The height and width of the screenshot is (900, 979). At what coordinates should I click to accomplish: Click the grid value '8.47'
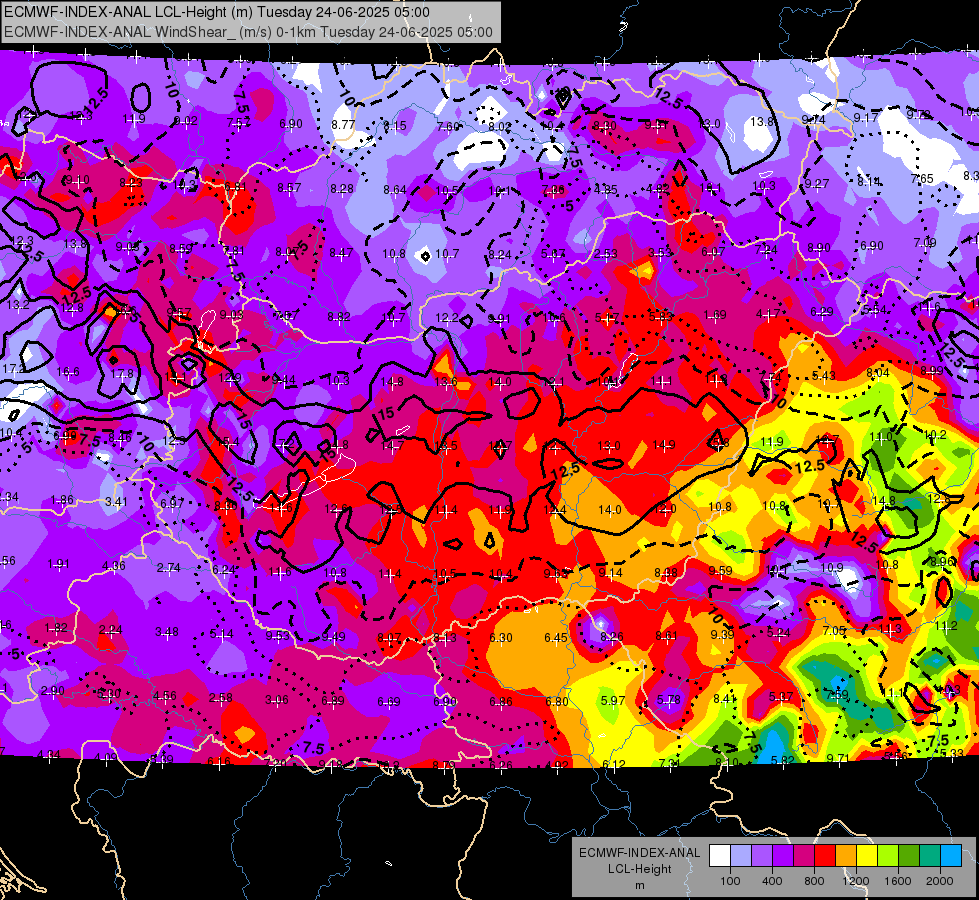click(341, 252)
